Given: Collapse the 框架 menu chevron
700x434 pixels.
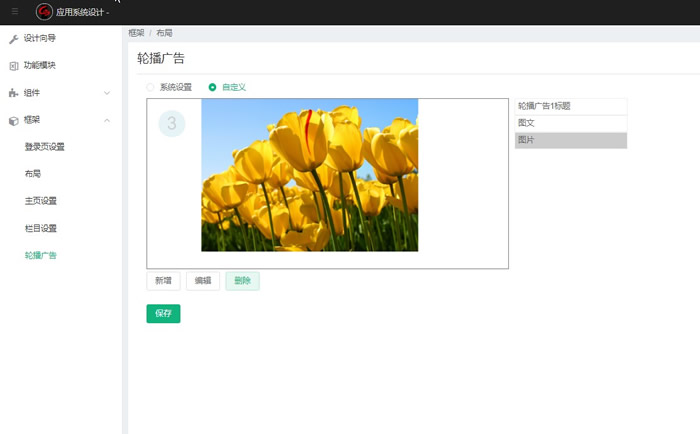Looking at the screenshot, I should (107, 120).
